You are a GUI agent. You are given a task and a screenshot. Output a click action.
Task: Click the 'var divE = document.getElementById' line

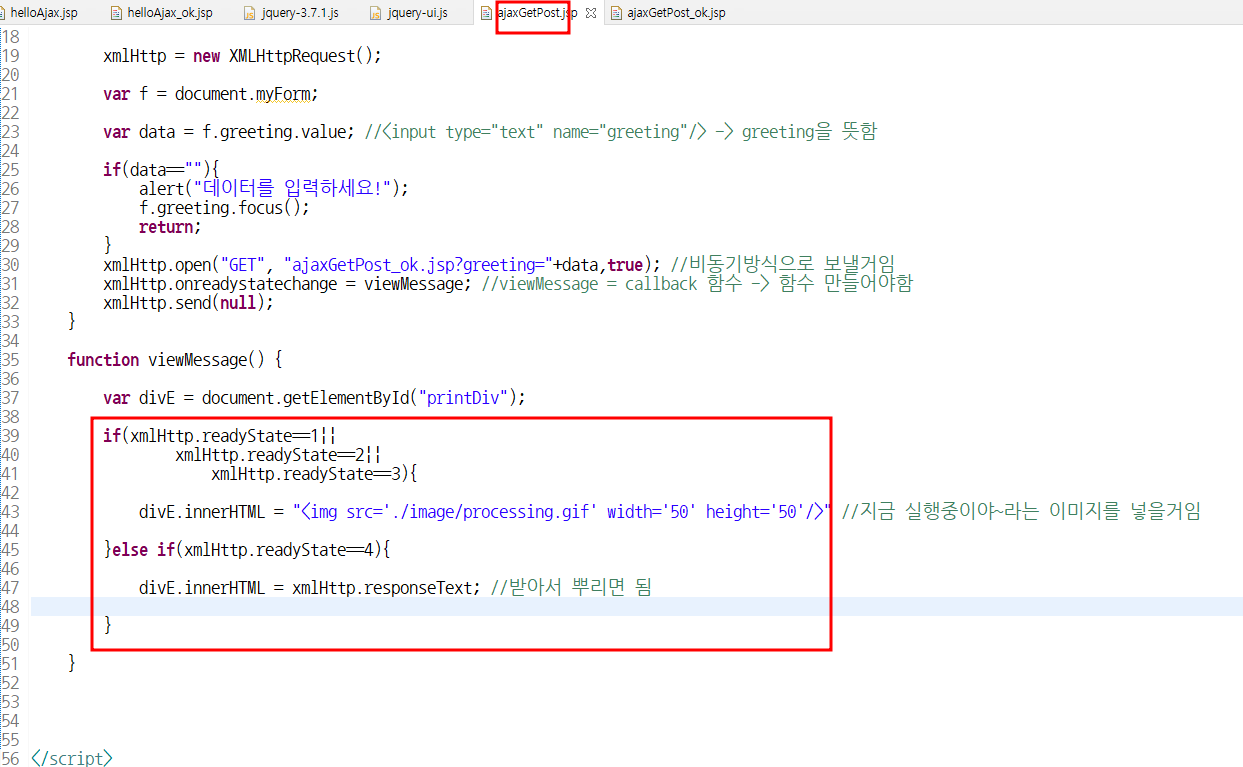point(314,397)
